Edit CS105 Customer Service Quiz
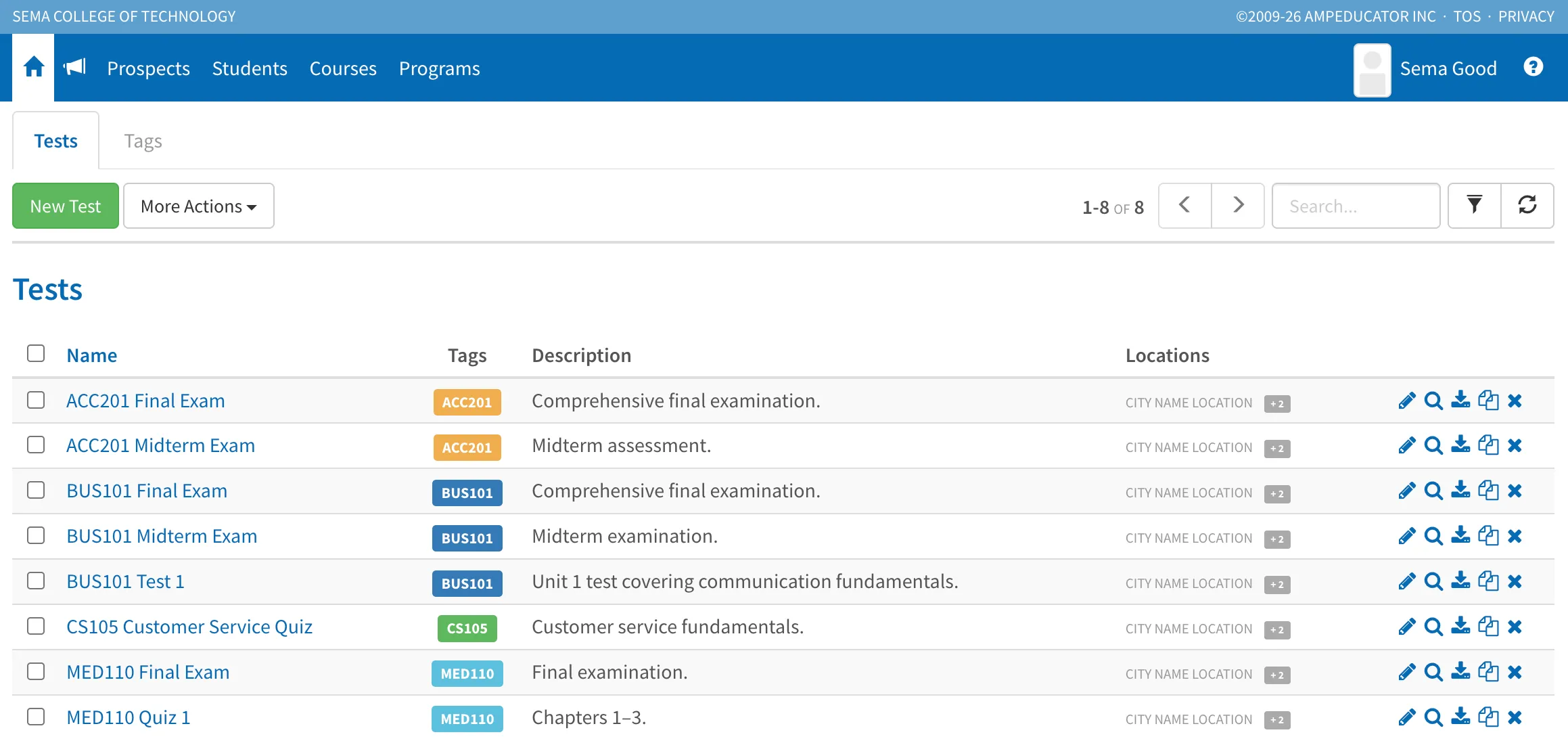 pos(1407,627)
